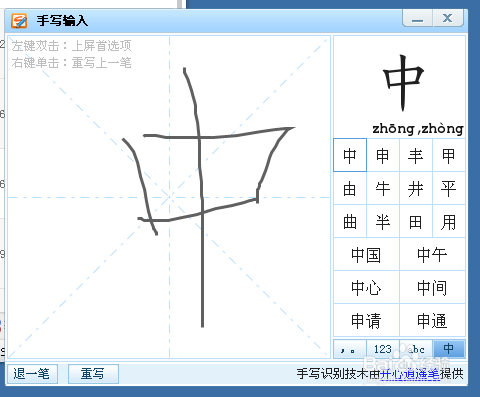Choose the word suggestion 中国
The image size is (480, 397).
[366, 254]
